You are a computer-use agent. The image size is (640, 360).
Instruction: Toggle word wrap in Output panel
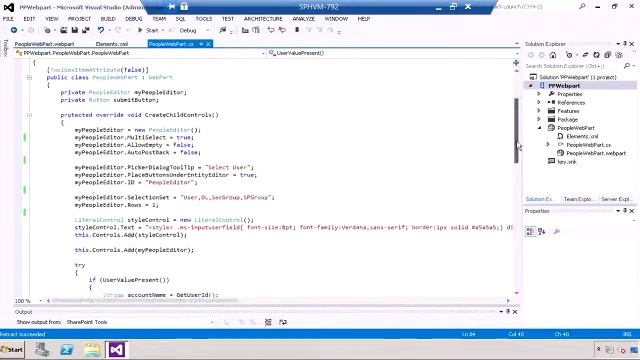coord(283,322)
